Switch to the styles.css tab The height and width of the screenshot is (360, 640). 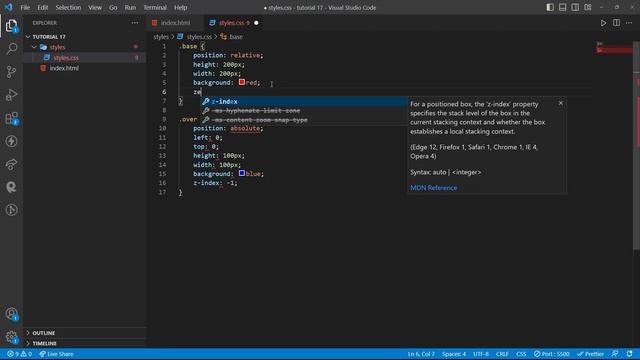(x=234, y=23)
